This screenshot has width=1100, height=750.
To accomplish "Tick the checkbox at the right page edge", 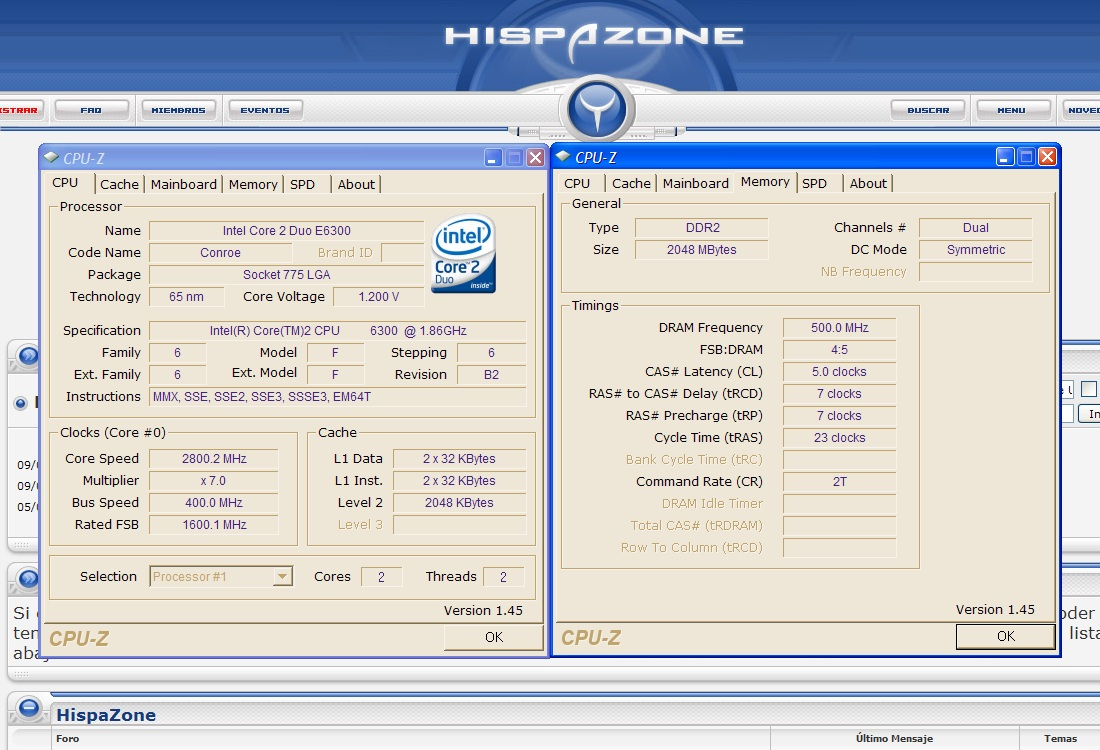I will 1089,389.
